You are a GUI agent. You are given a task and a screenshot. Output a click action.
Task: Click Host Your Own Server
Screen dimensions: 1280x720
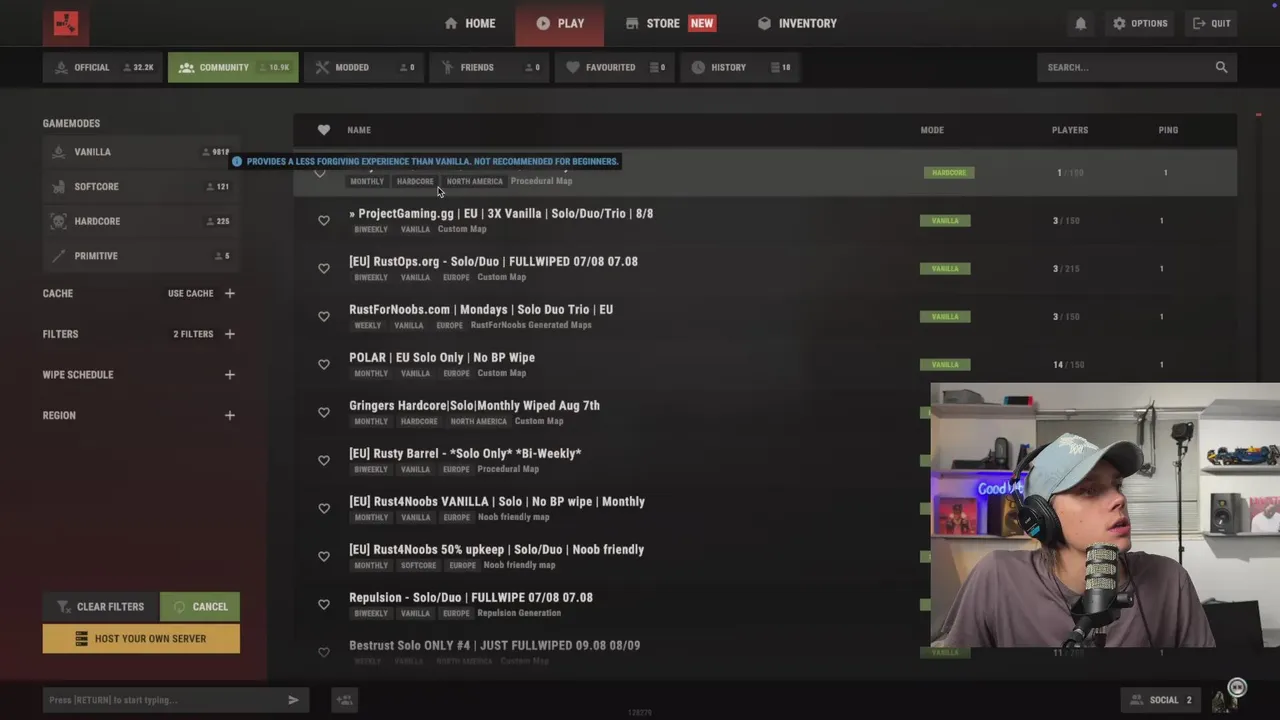[141, 639]
